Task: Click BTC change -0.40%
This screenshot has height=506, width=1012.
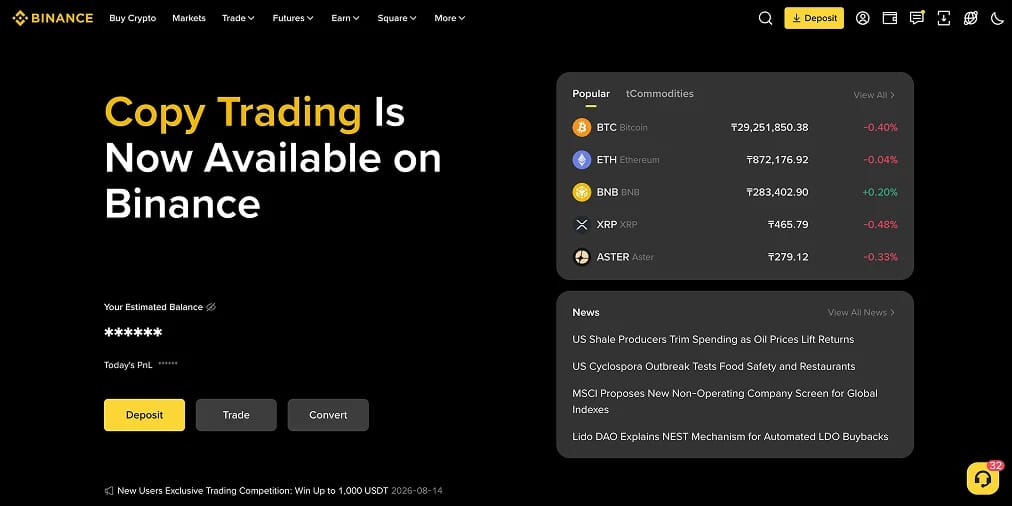Action: tap(880, 128)
